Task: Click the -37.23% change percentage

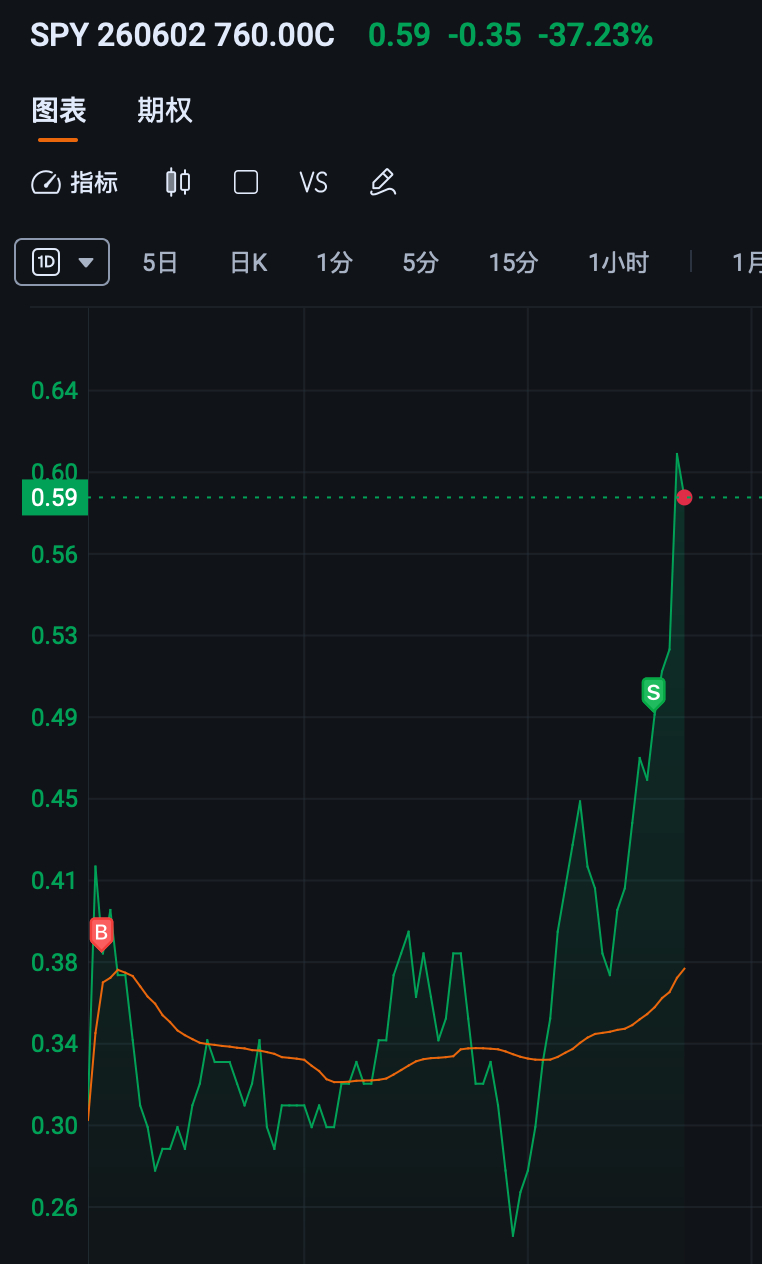Action: 595,36
